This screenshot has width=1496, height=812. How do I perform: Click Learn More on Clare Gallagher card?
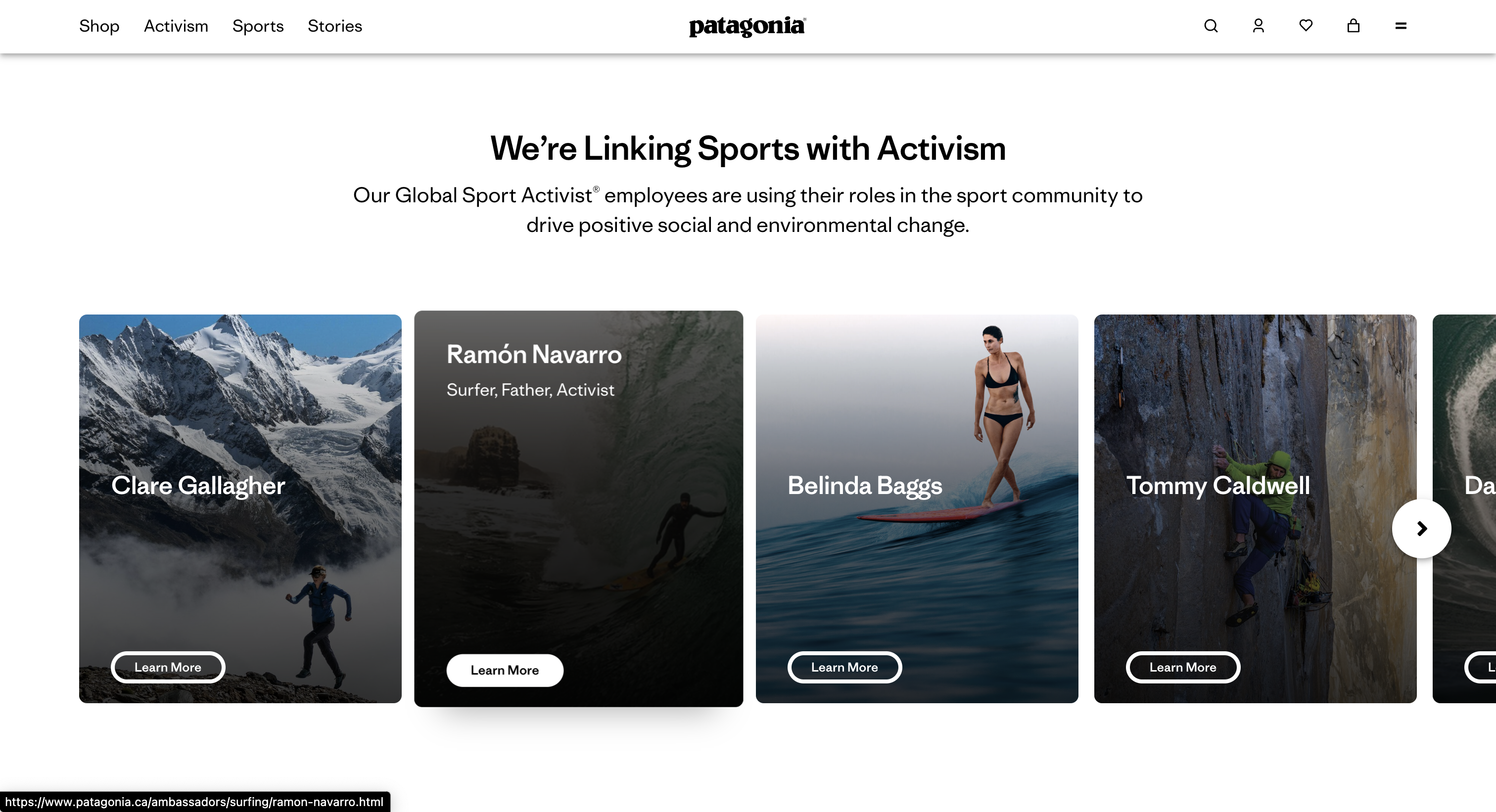(x=168, y=667)
